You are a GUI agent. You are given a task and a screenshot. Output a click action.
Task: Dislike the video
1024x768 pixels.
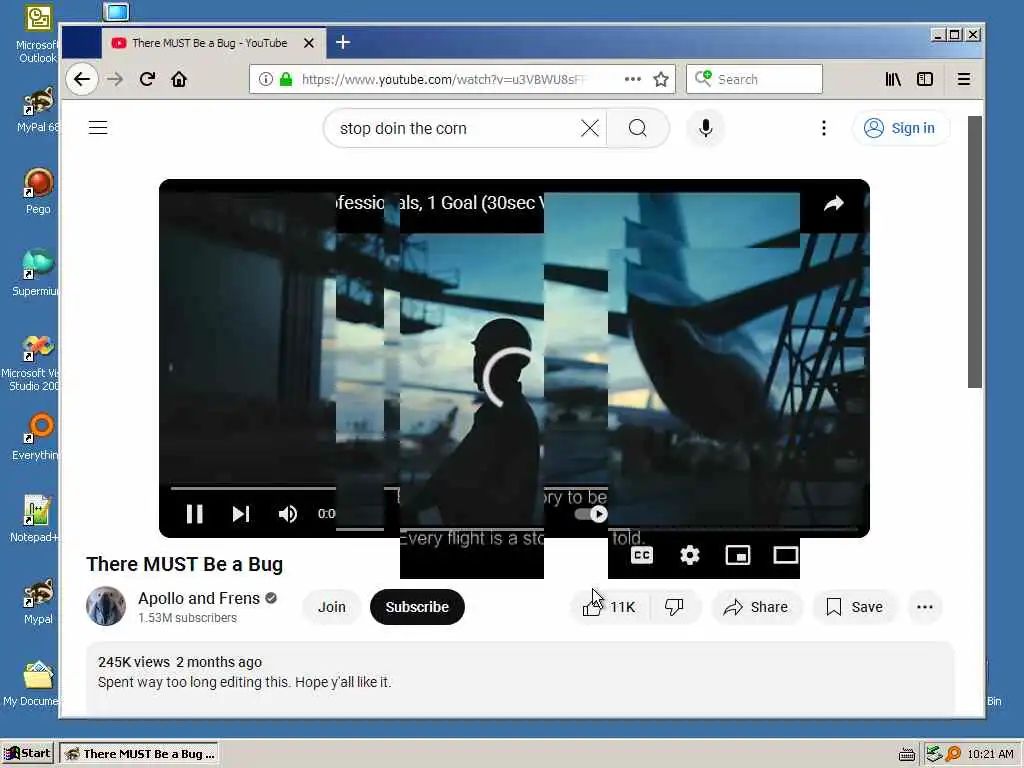(675, 607)
